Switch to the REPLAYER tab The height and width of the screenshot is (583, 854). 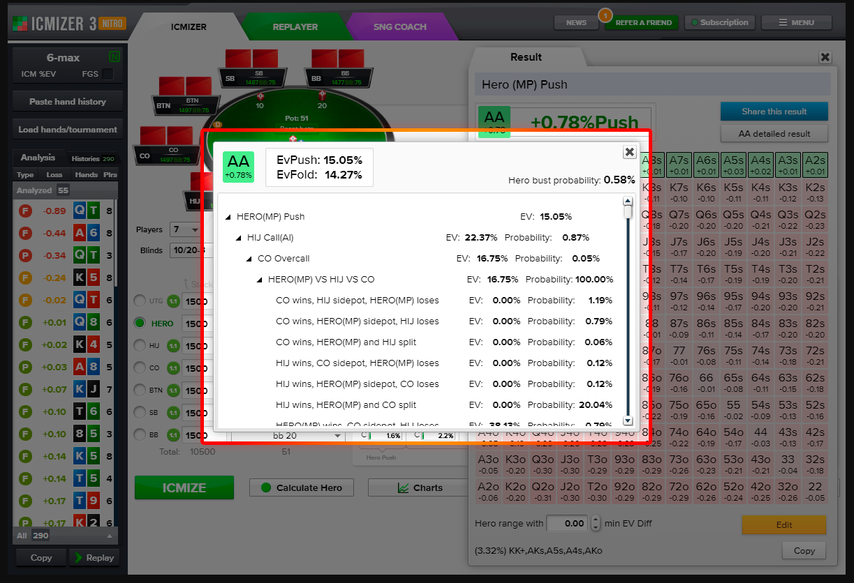[x=295, y=27]
